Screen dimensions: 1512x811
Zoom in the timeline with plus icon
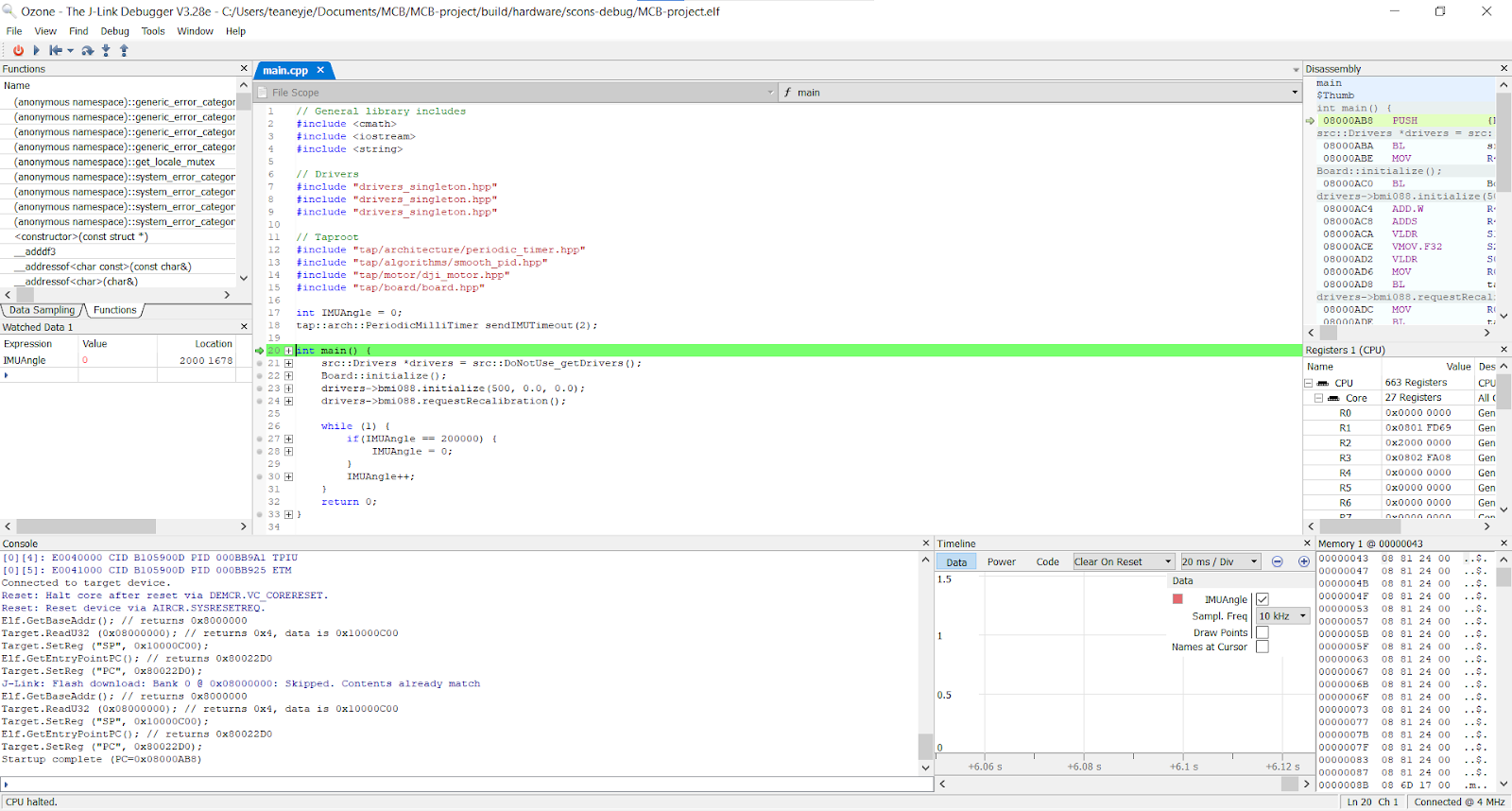point(1304,561)
